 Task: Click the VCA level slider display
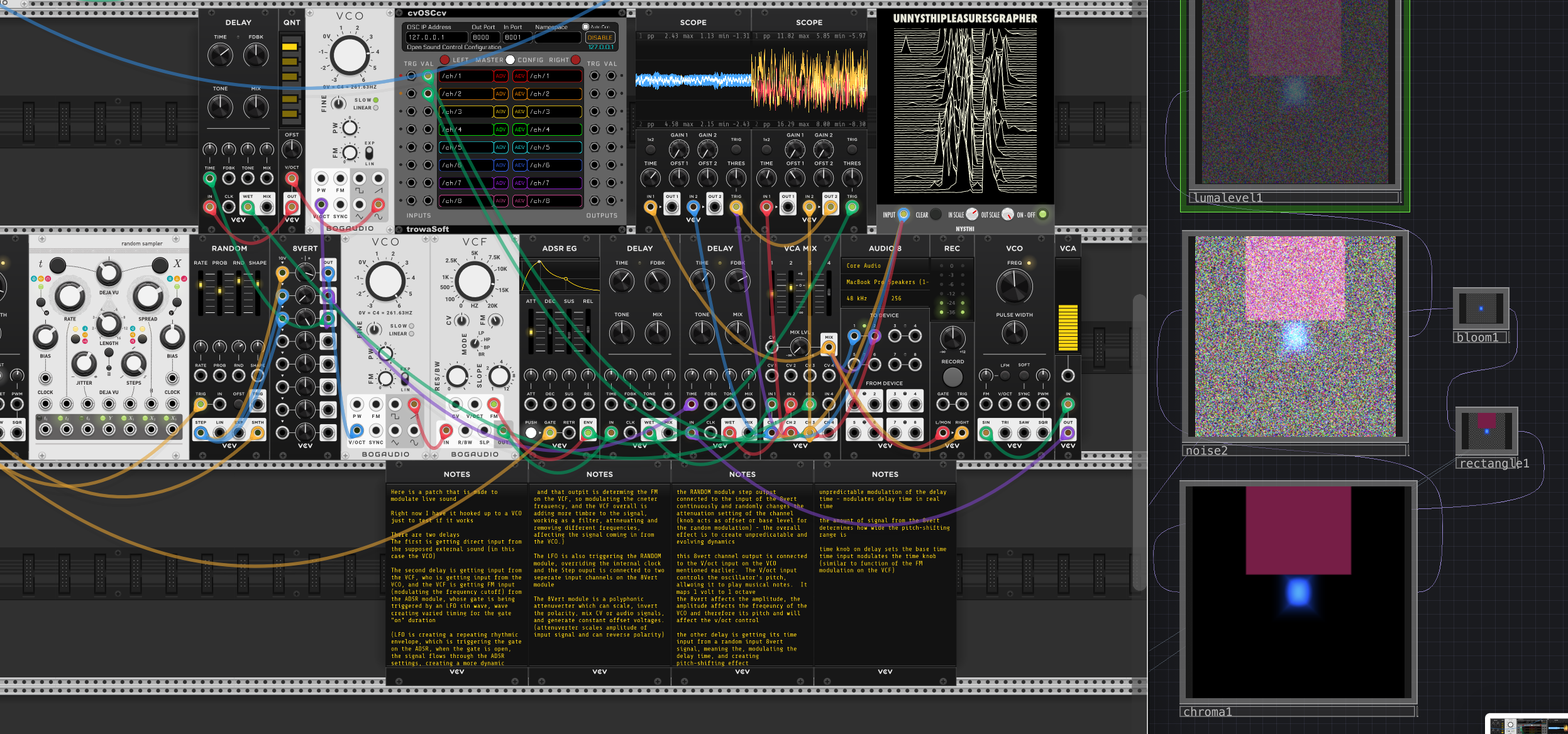pyautogui.click(x=1068, y=305)
